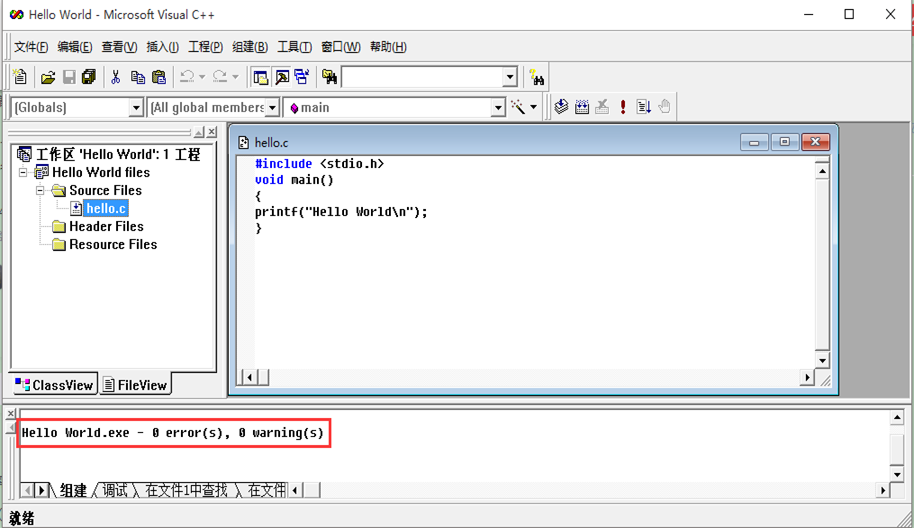914x528 pixels.
Task: Click the Compile toolbar icon
Action: tap(561, 107)
